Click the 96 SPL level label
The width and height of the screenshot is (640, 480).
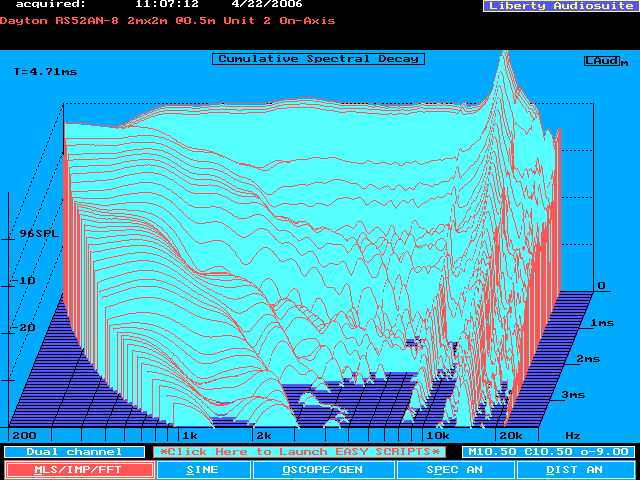39,234
